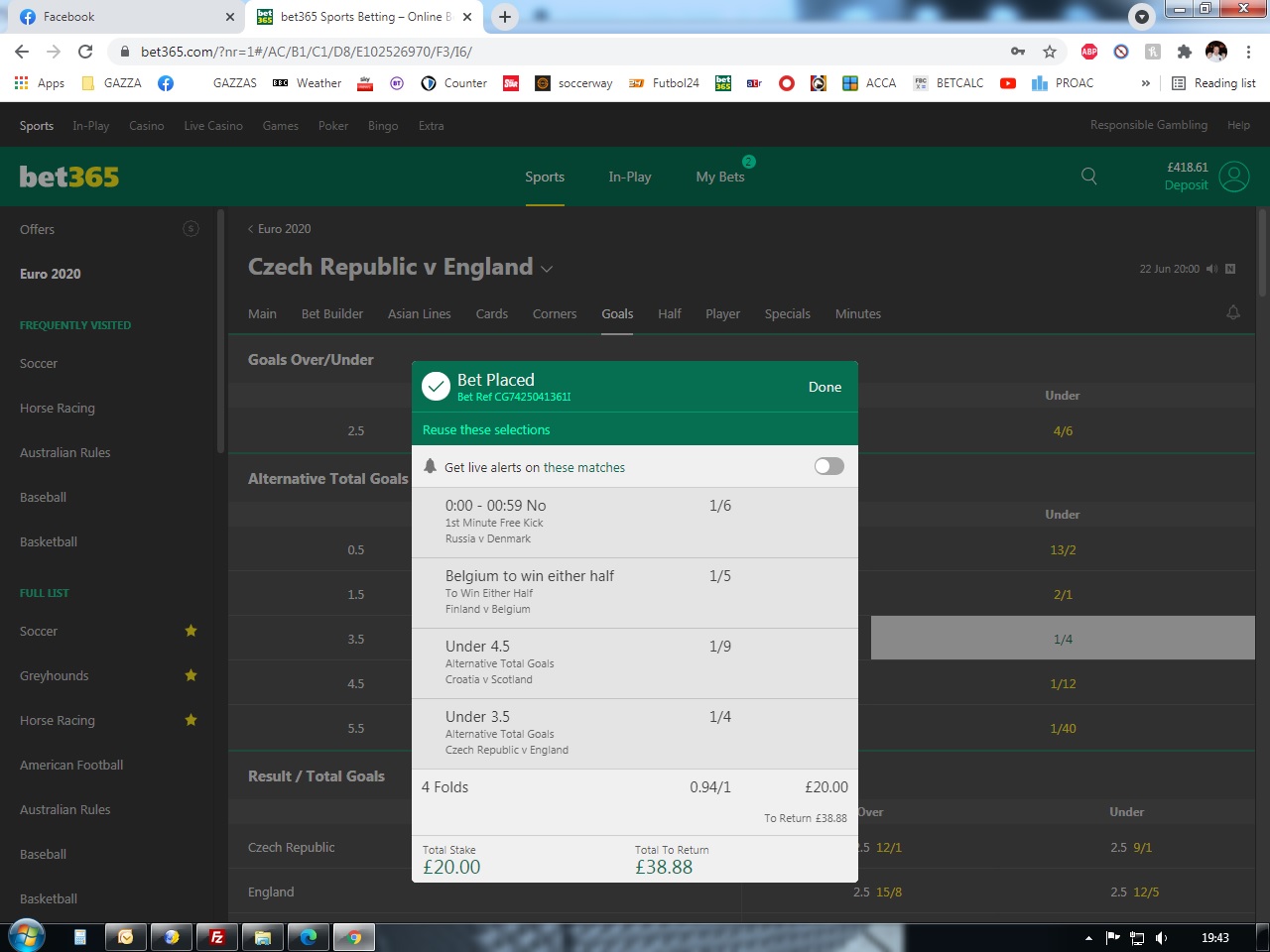Open a new browser tab
Viewport: 1270px width, 952px height.
click(x=505, y=17)
